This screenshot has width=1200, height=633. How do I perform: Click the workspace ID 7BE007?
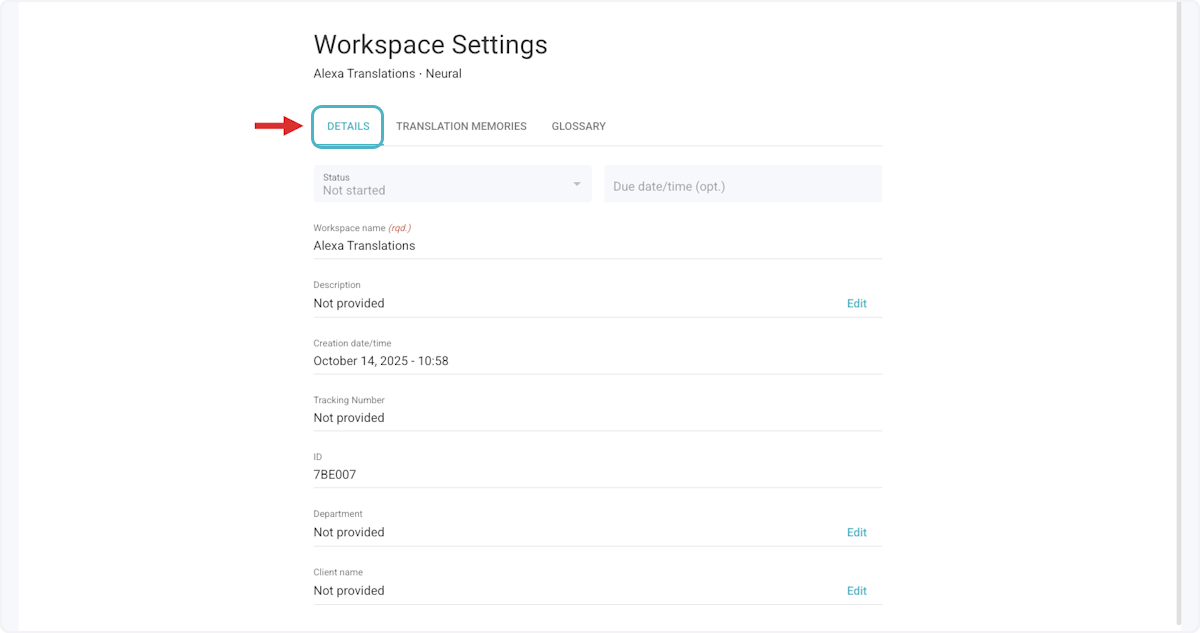[x=335, y=475]
